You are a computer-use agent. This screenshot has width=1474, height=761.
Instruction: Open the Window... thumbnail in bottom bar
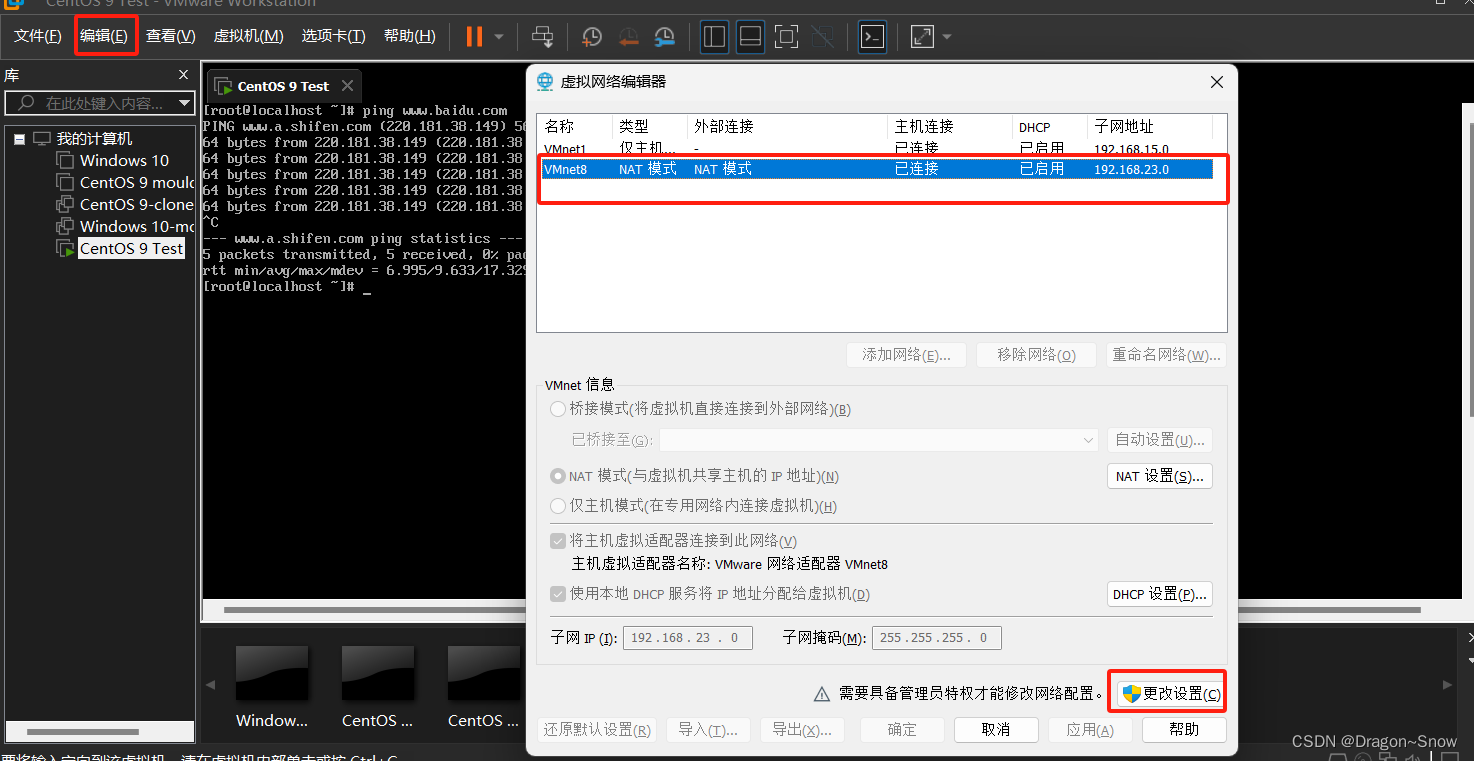[x=272, y=686]
